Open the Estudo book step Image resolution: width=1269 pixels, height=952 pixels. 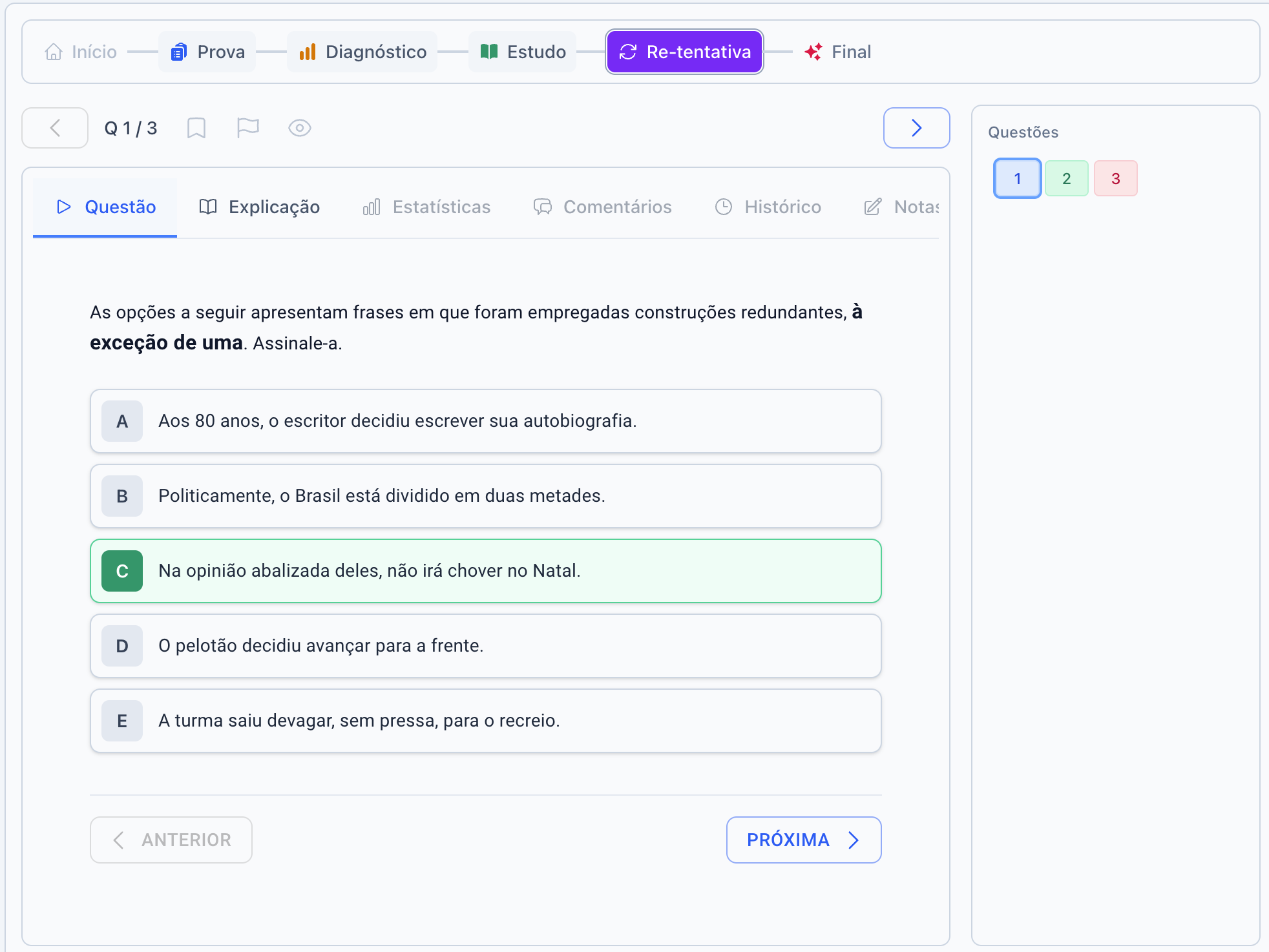523,52
